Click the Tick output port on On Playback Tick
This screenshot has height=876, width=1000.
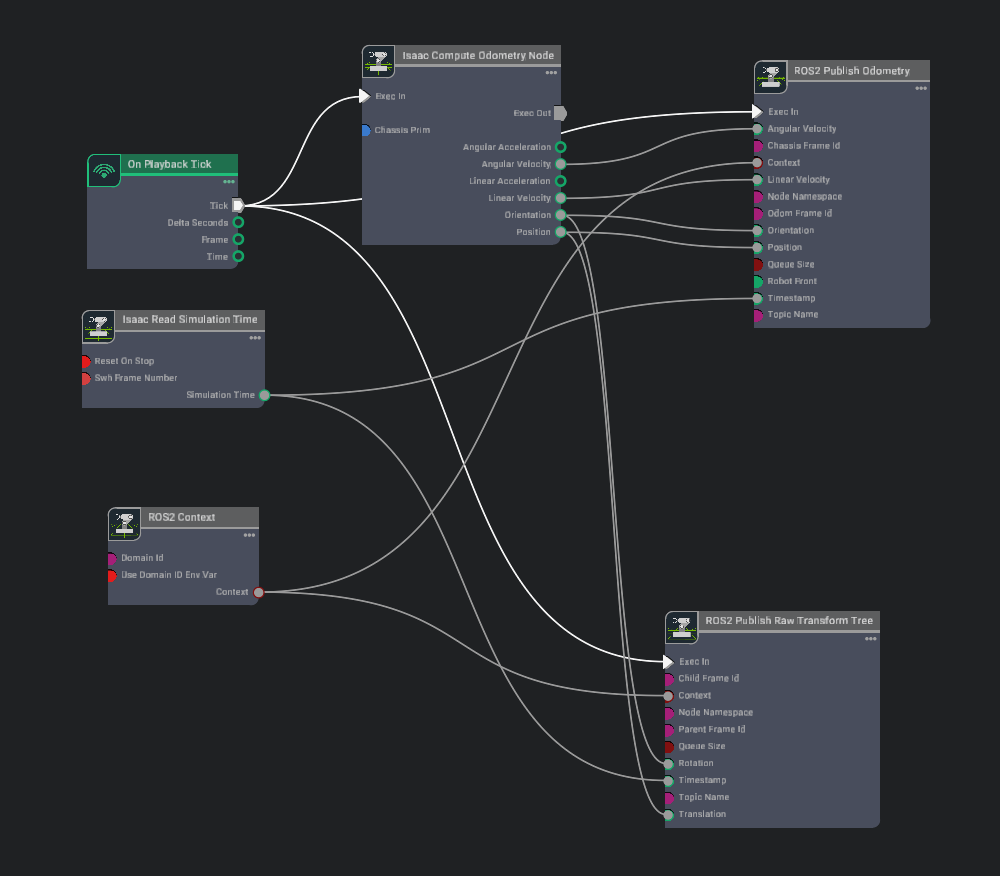(238, 205)
